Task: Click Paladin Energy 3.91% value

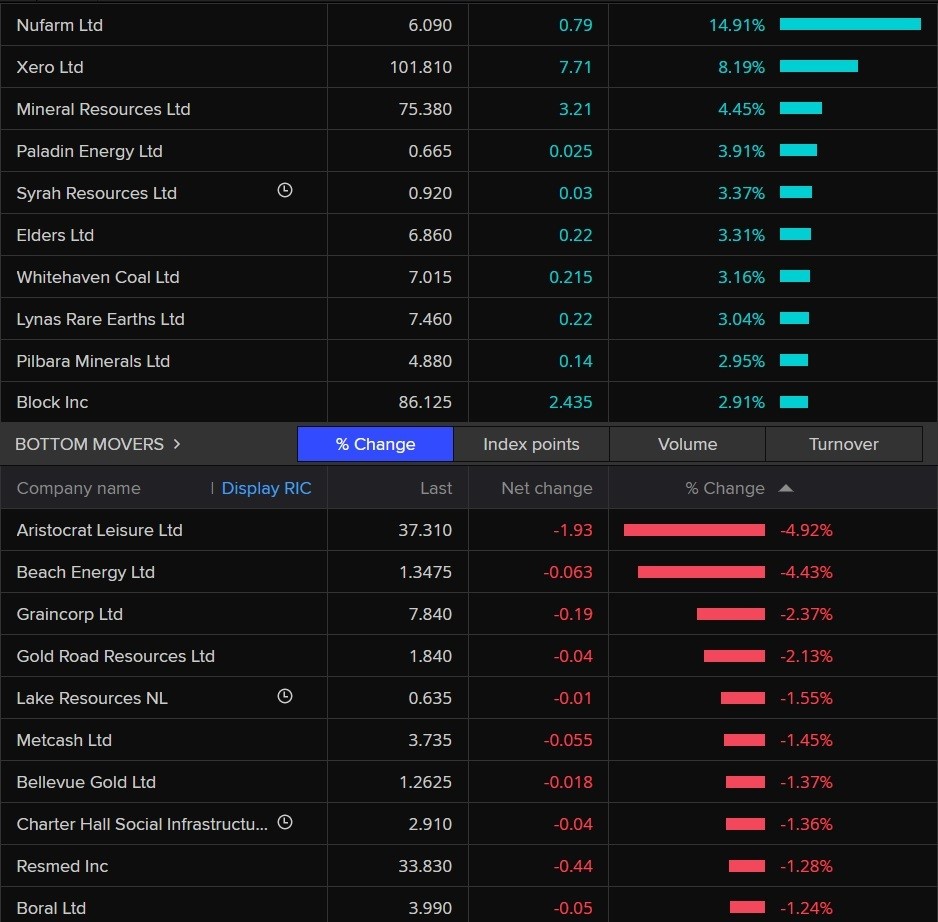Action: tap(741, 151)
